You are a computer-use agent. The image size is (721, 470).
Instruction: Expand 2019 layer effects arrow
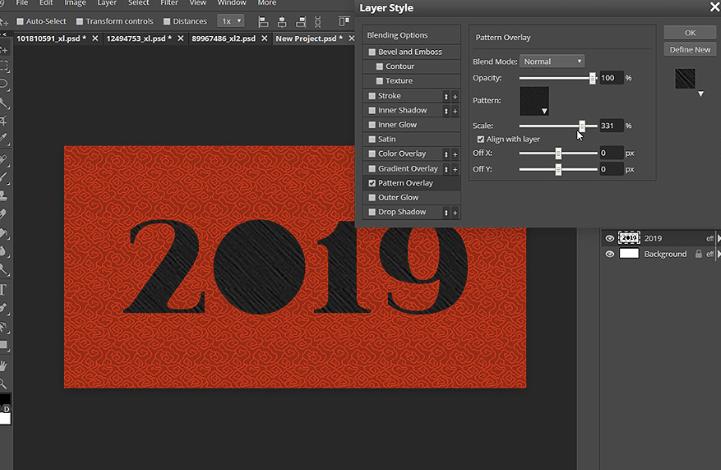719,238
